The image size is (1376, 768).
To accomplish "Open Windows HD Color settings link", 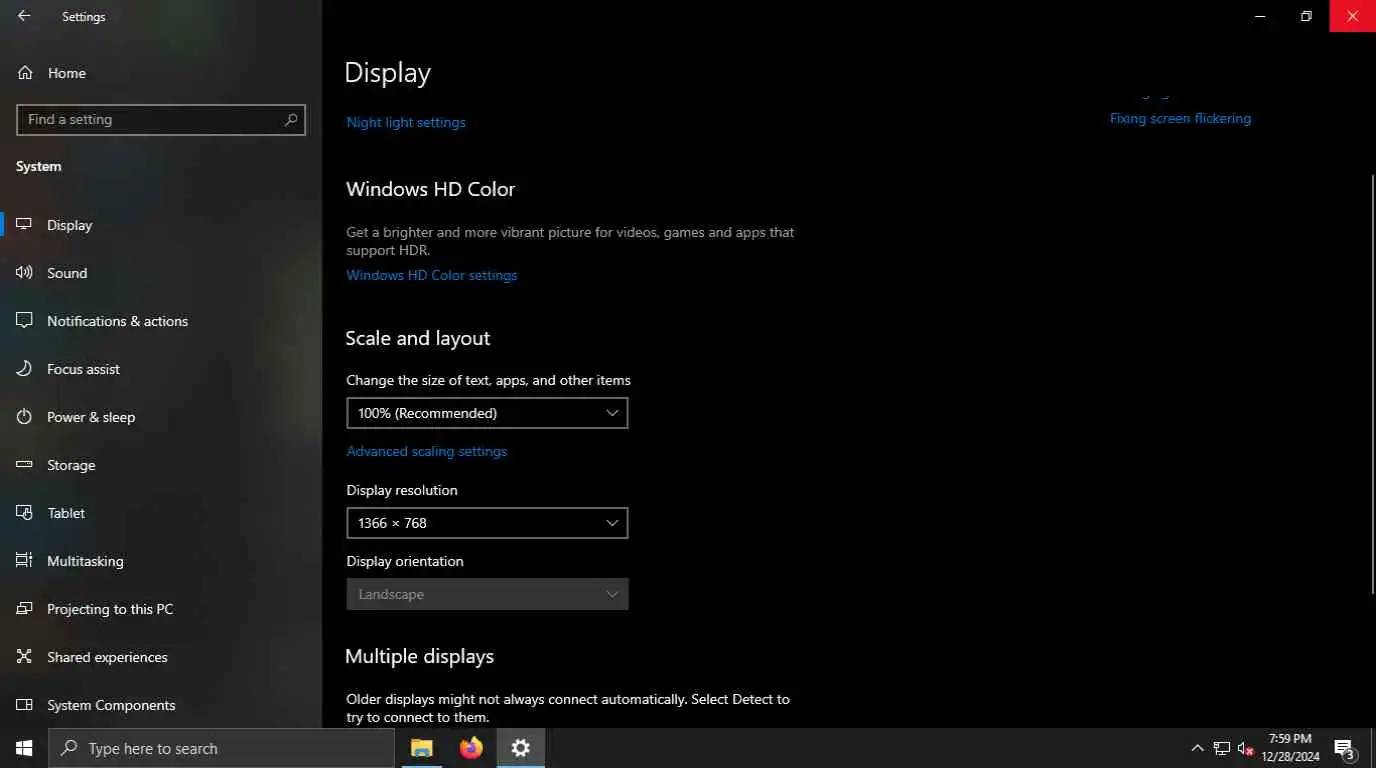I will 432,275.
